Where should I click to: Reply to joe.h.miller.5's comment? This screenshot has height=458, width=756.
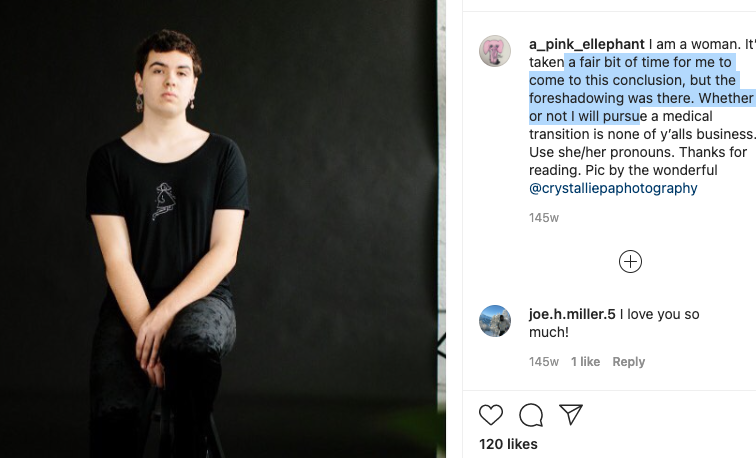pyautogui.click(x=628, y=362)
